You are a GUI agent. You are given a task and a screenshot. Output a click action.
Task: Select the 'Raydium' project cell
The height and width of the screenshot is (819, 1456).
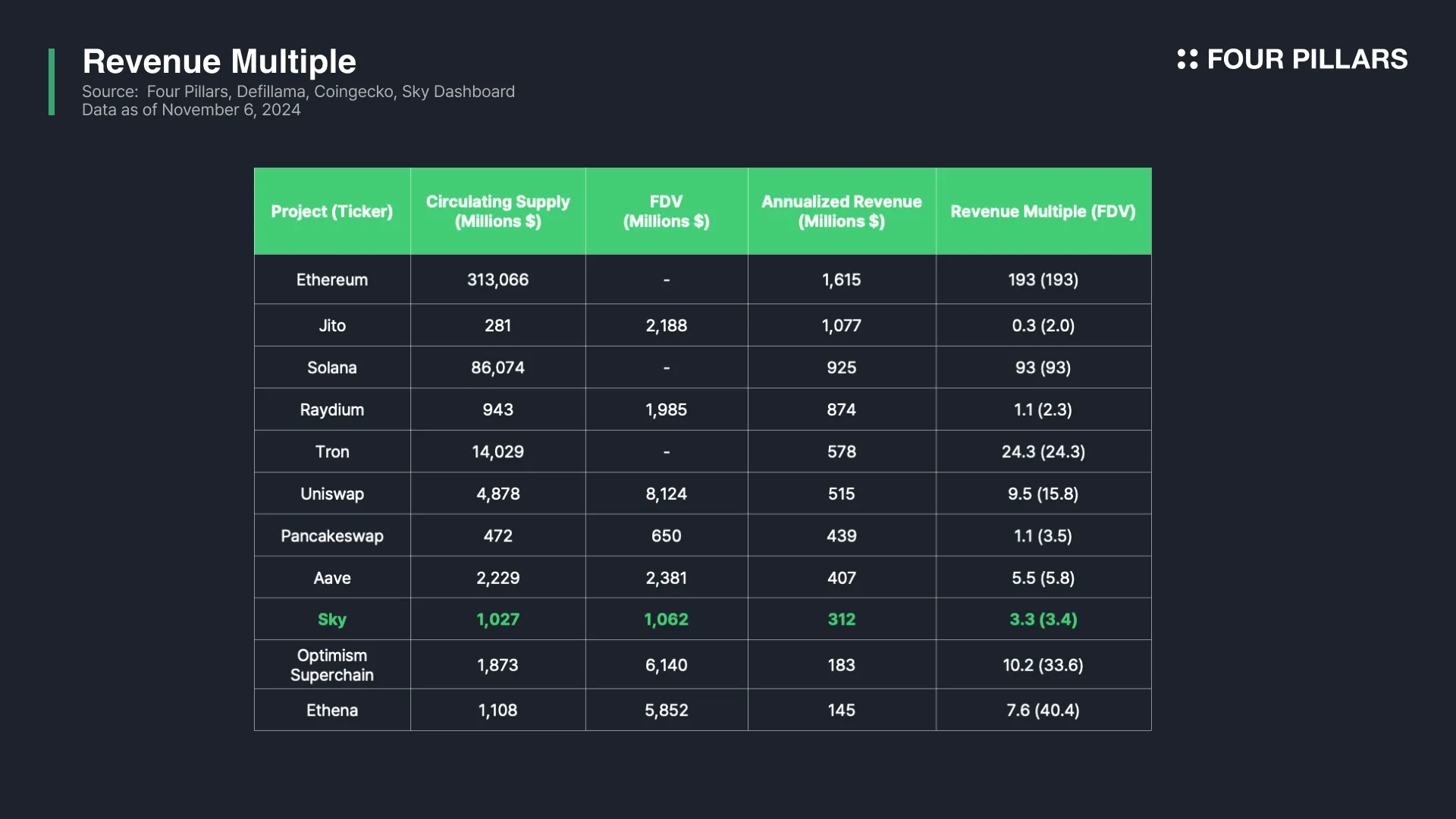[x=332, y=409]
